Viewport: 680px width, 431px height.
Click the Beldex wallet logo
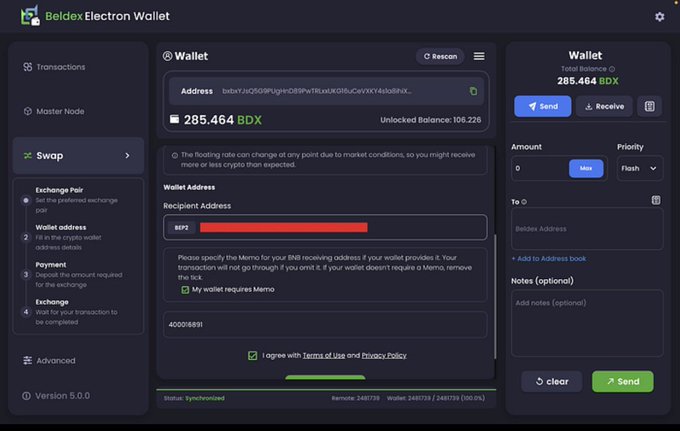(30, 16)
